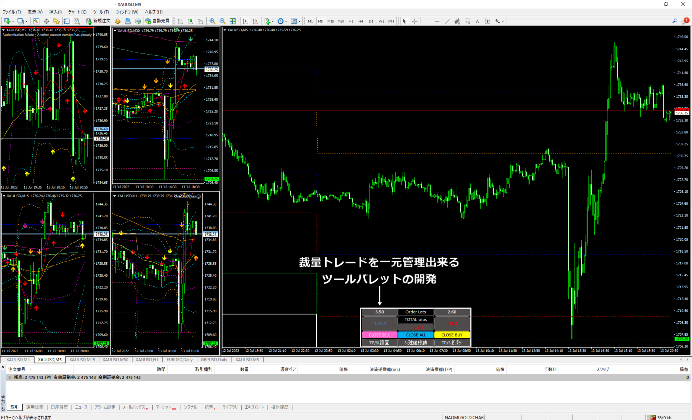Open the File menu
Screen dimensions: 692x420
11,12
